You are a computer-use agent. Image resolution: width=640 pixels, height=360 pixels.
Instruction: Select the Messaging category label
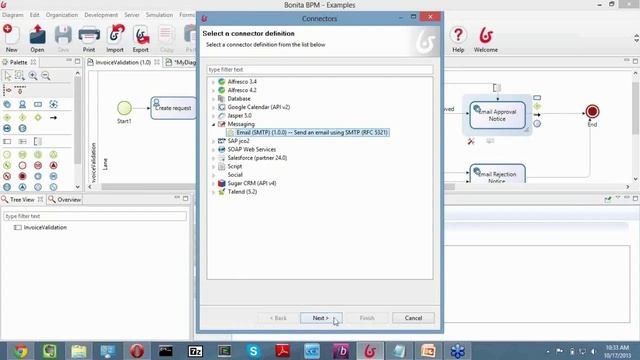(x=241, y=124)
